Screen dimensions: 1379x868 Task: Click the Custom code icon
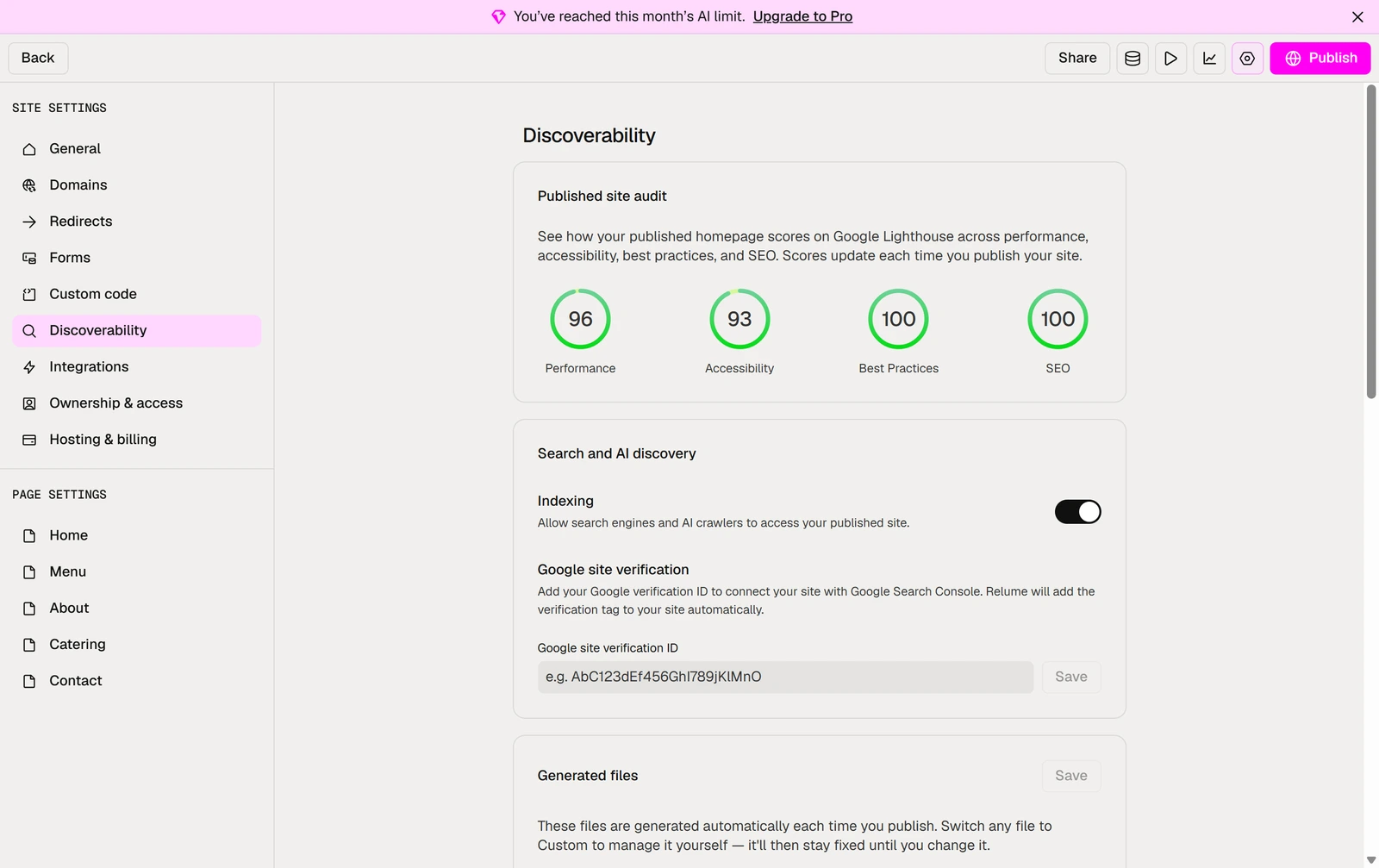(29, 295)
